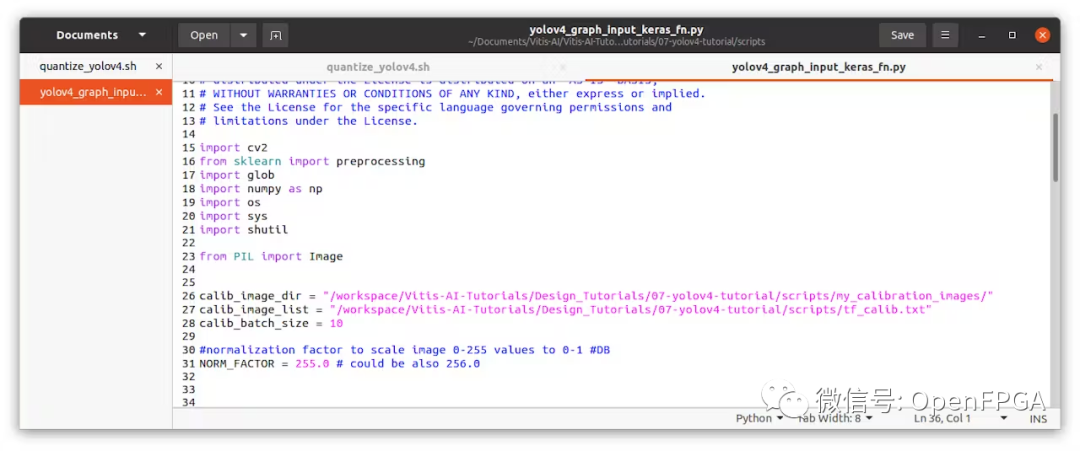Toggle the INS insert mode indicator

click(x=1038, y=419)
